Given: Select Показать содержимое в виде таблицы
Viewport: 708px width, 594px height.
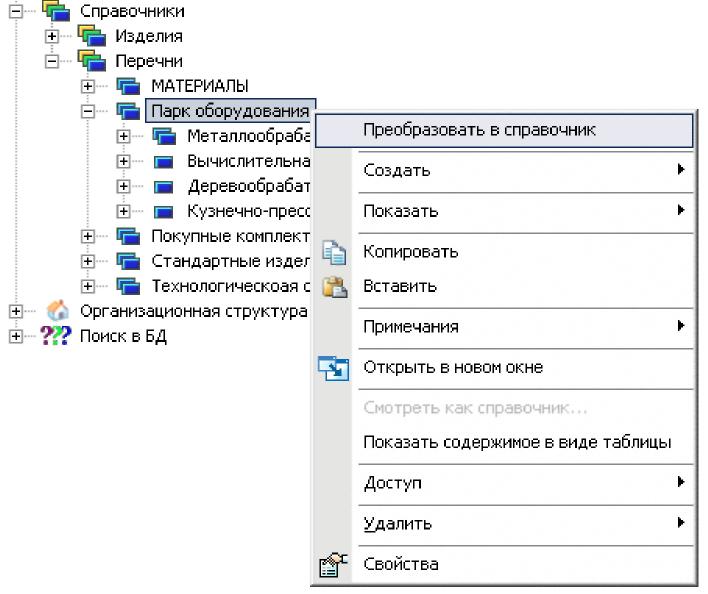Looking at the screenshot, I should pyautogui.click(x=516, y=442).
